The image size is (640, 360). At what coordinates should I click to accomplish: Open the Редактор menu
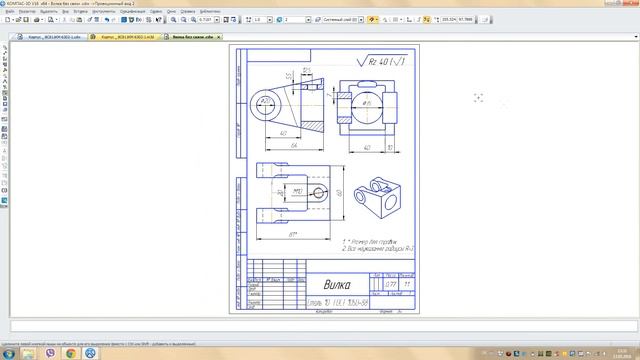pos(27,11)
